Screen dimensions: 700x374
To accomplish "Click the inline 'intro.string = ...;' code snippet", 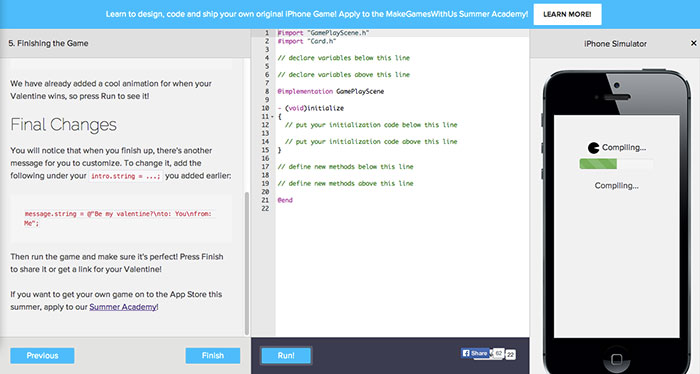I will pyautogui.click(x=125, y=176).
